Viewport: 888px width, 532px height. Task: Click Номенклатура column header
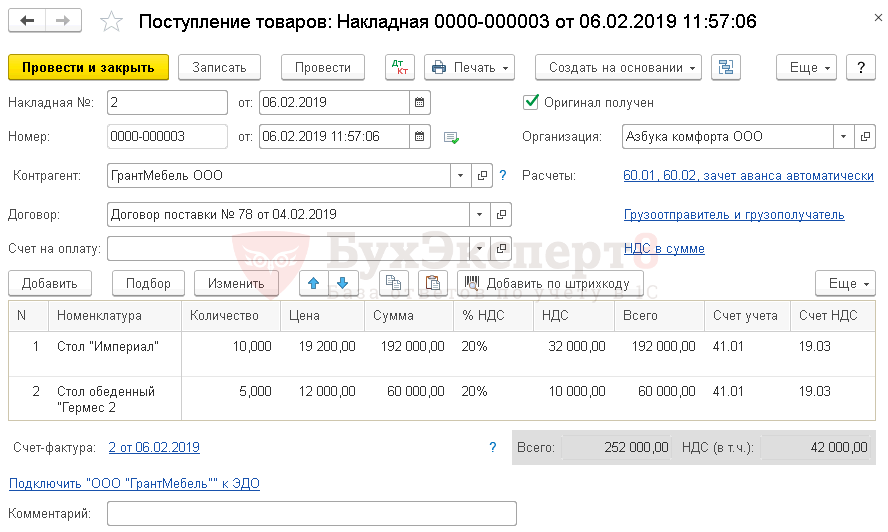[x=115, y=316]
